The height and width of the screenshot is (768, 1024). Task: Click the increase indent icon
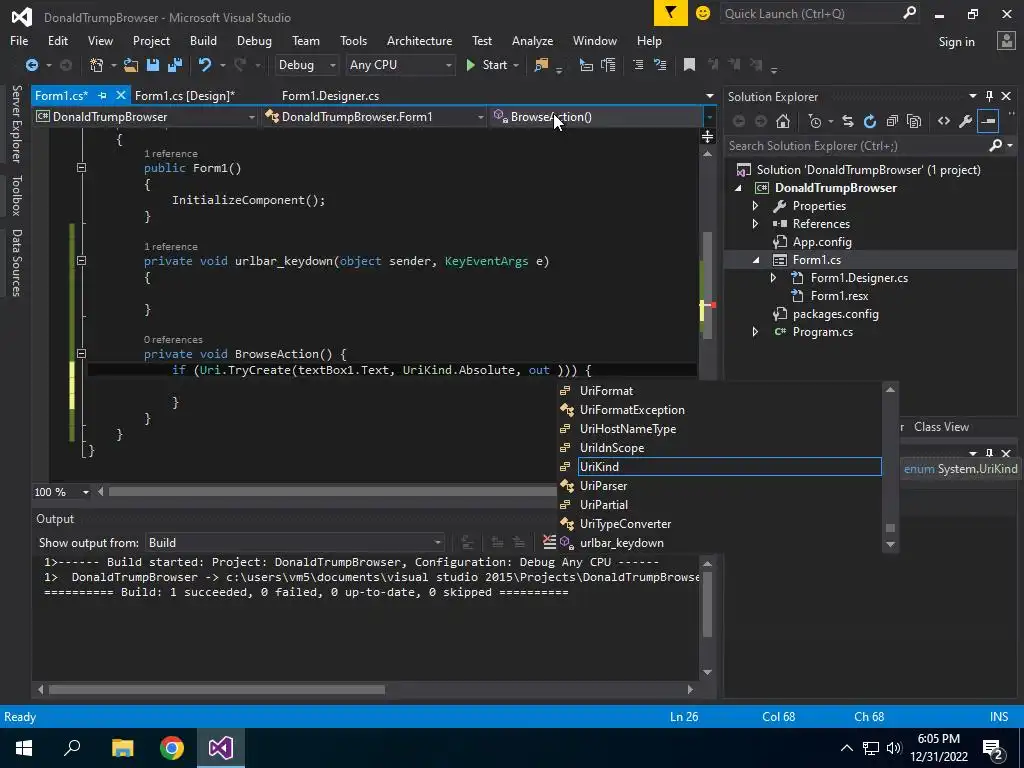point(608,65)
